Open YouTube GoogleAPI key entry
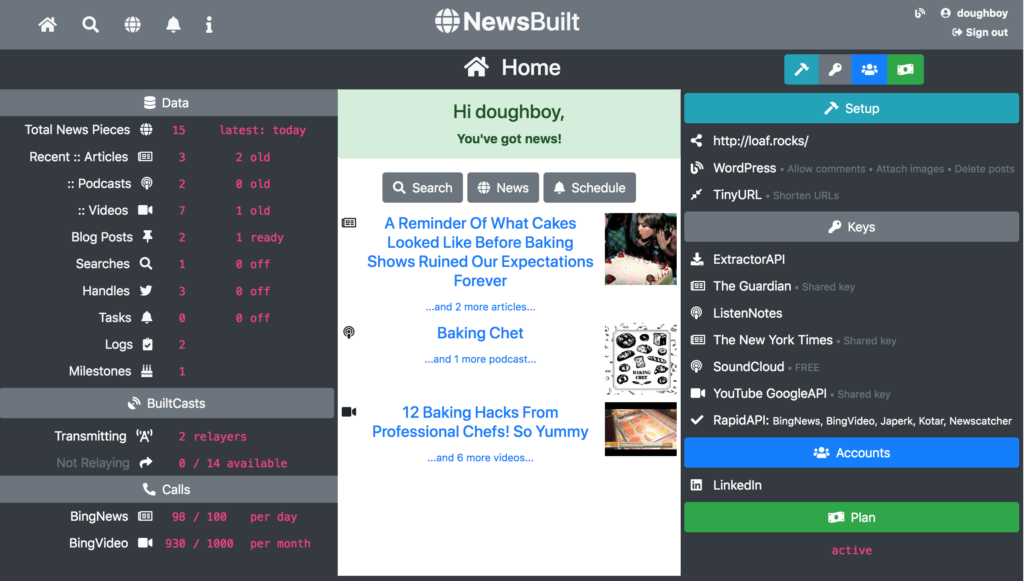This screenshot has height=581, width=1024. 770,394
